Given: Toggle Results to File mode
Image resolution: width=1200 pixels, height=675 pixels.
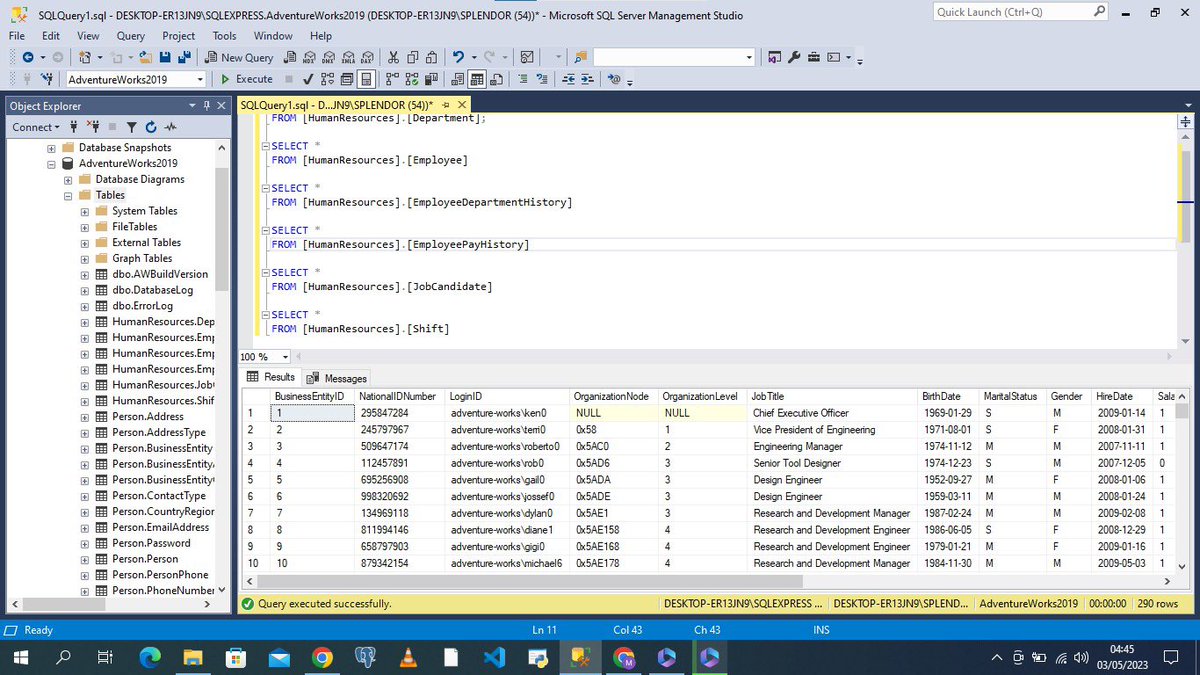Looking at the screenshot, I should pos(497,79).
